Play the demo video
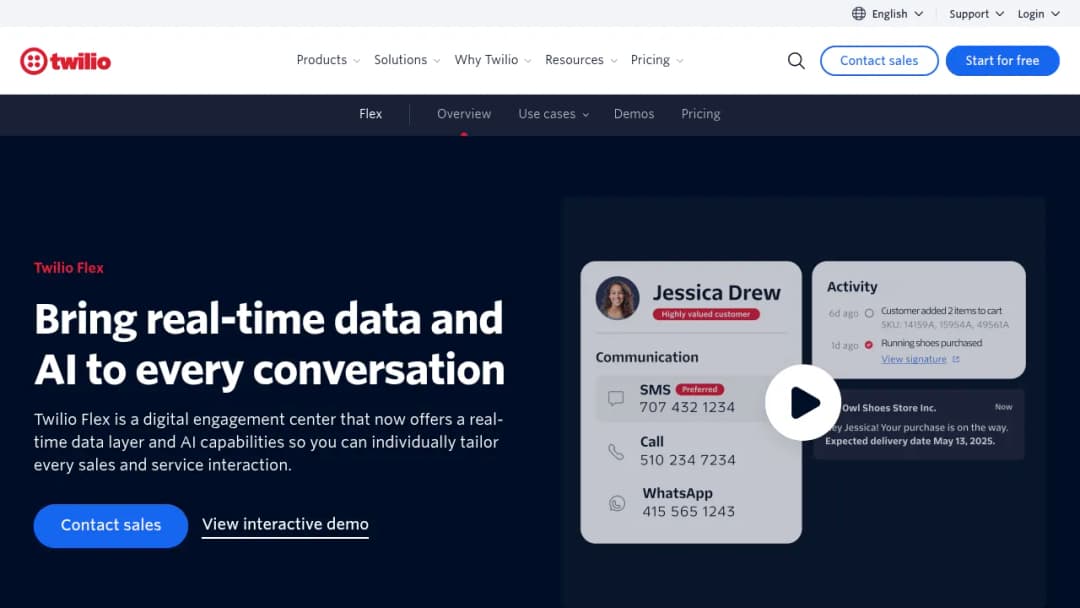Viewport: 1080px width, 608px height. (x=803, y=403)
